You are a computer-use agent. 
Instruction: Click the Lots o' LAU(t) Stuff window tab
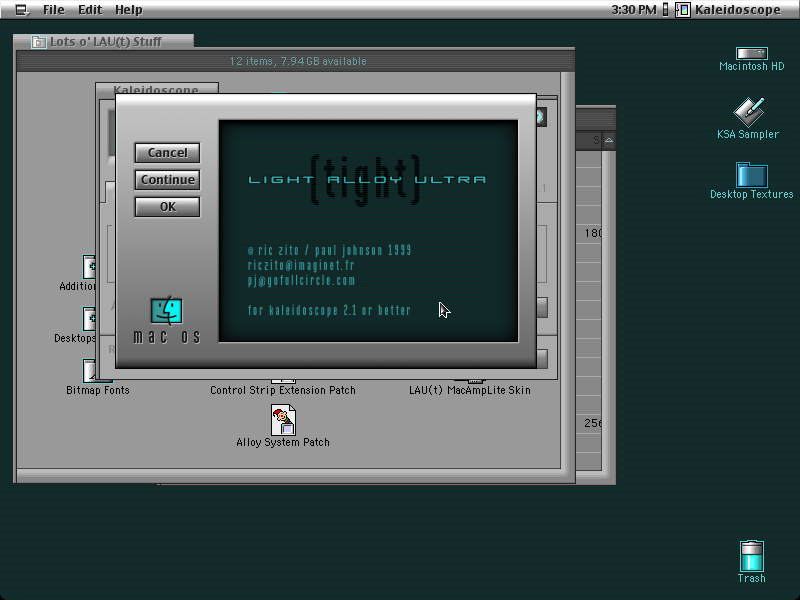pos(104,41)
